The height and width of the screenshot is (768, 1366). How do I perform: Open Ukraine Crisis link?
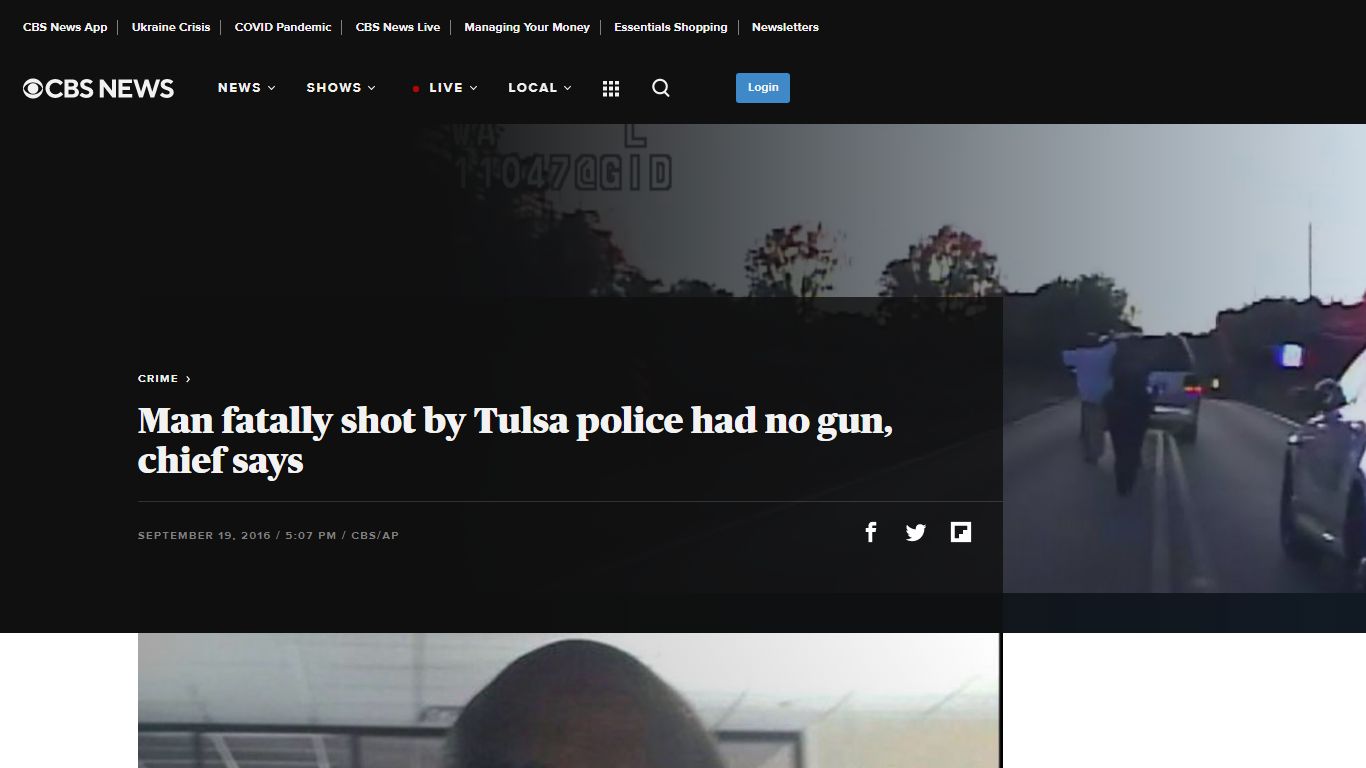click(171, 27)
